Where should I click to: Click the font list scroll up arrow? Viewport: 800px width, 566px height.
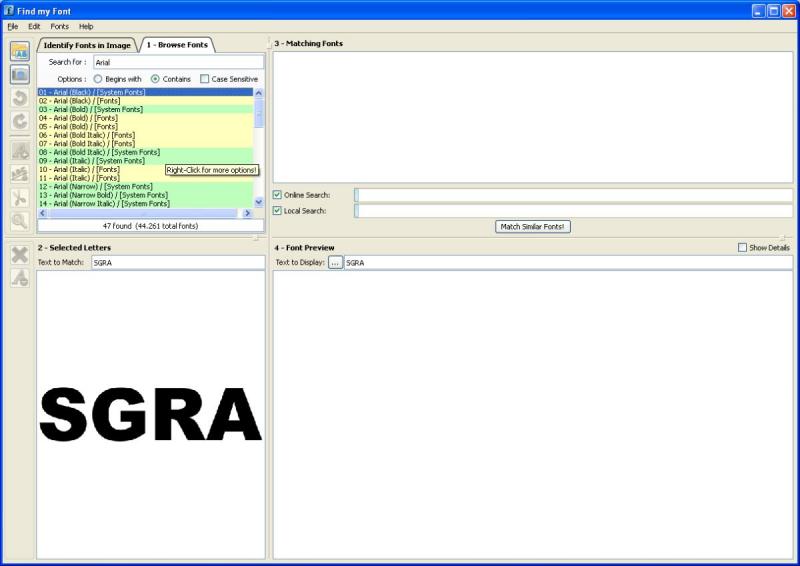tap(259, 93)
